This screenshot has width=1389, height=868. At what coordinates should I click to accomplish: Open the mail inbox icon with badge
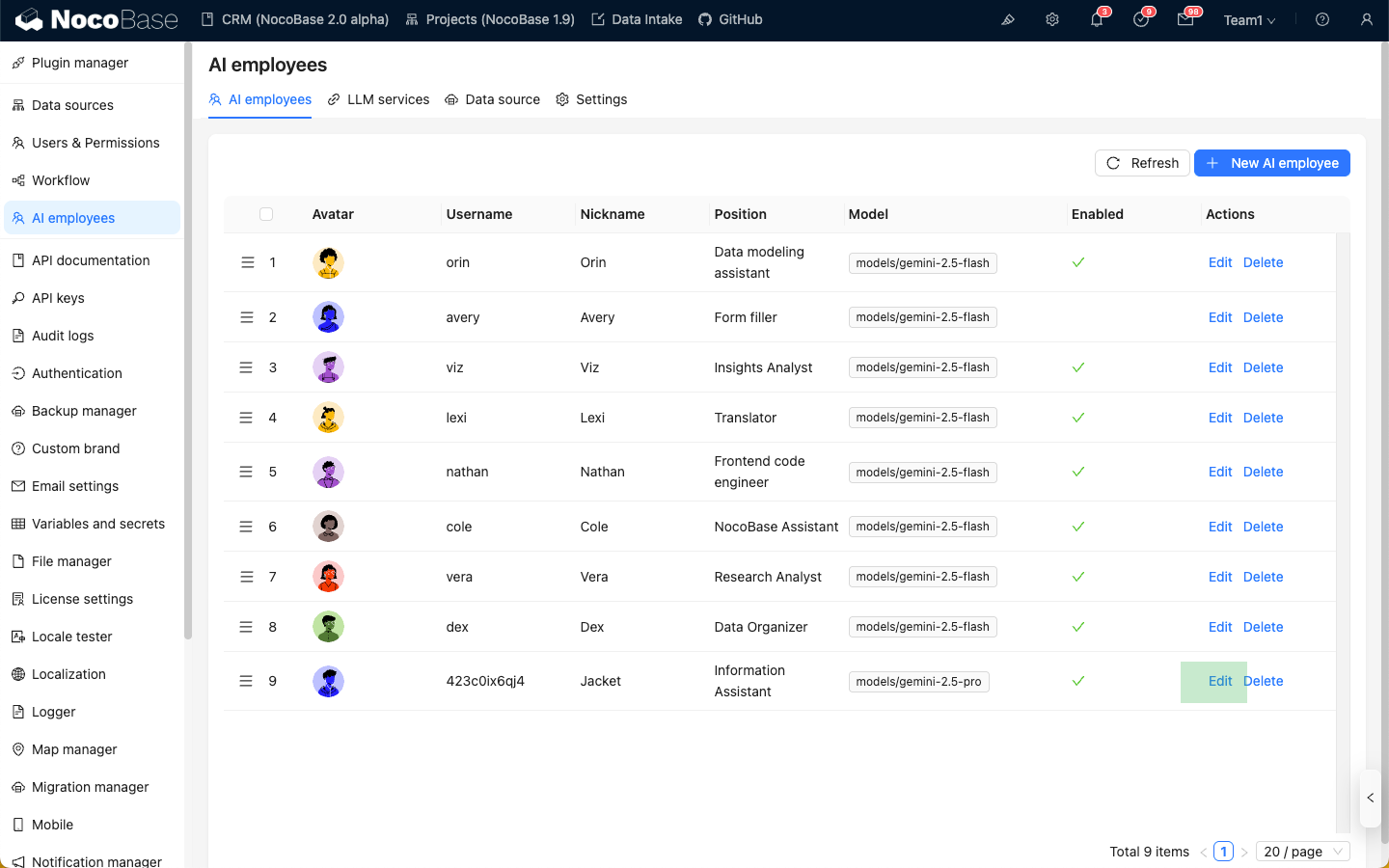click(x=1185, y=19)
